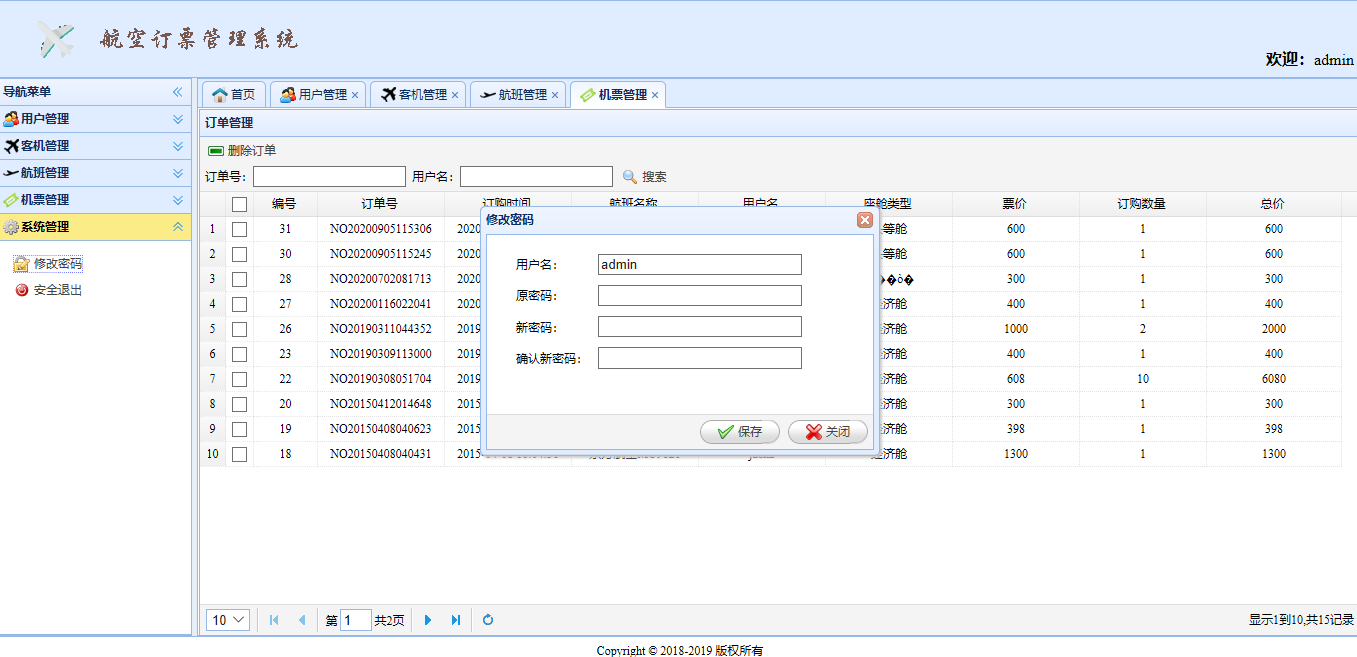This screenshot has height=657, width=1357.
Task: Switch to the 用户管理 tab
Action: point(316,95)
